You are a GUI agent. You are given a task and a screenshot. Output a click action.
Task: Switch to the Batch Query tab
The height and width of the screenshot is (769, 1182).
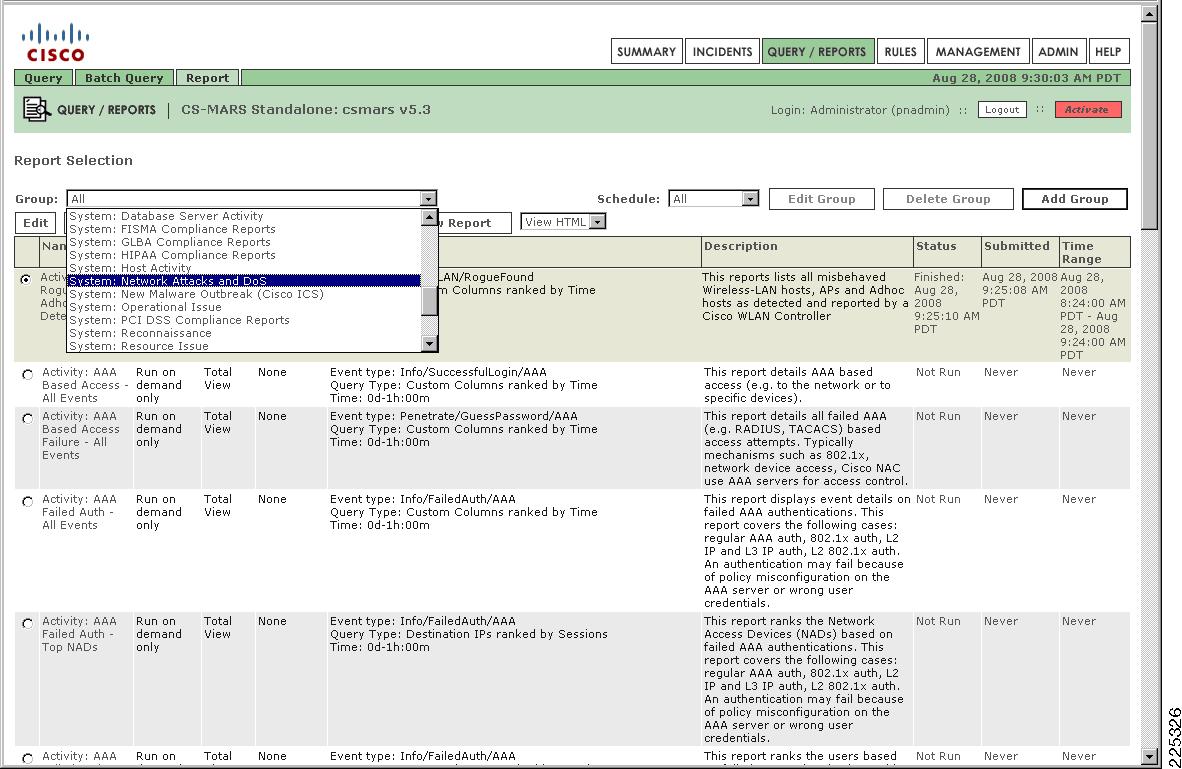[x=123, y=77]
